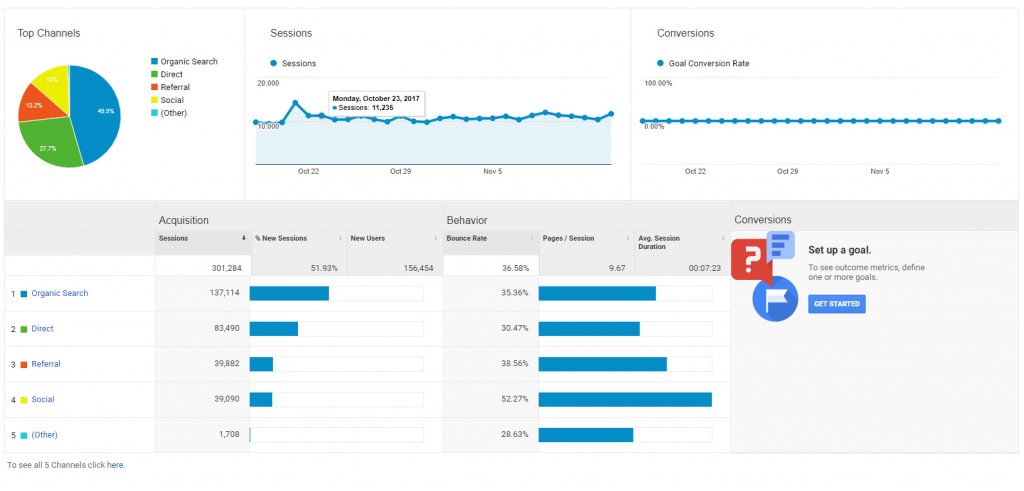
Task: Click the Referral row orange color square
Action: pos(24,364)
